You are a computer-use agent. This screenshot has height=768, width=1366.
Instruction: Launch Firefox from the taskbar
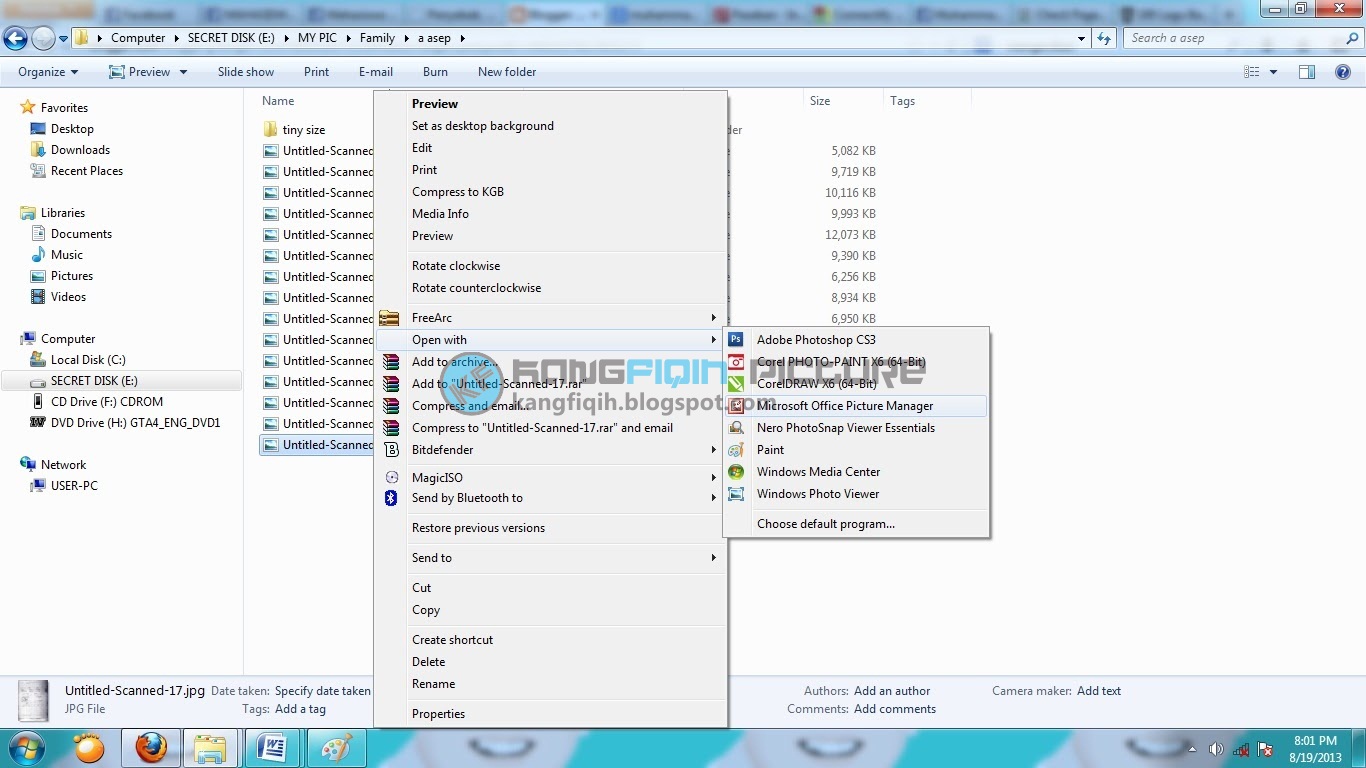pyautogui.click(x=151, y=748)
